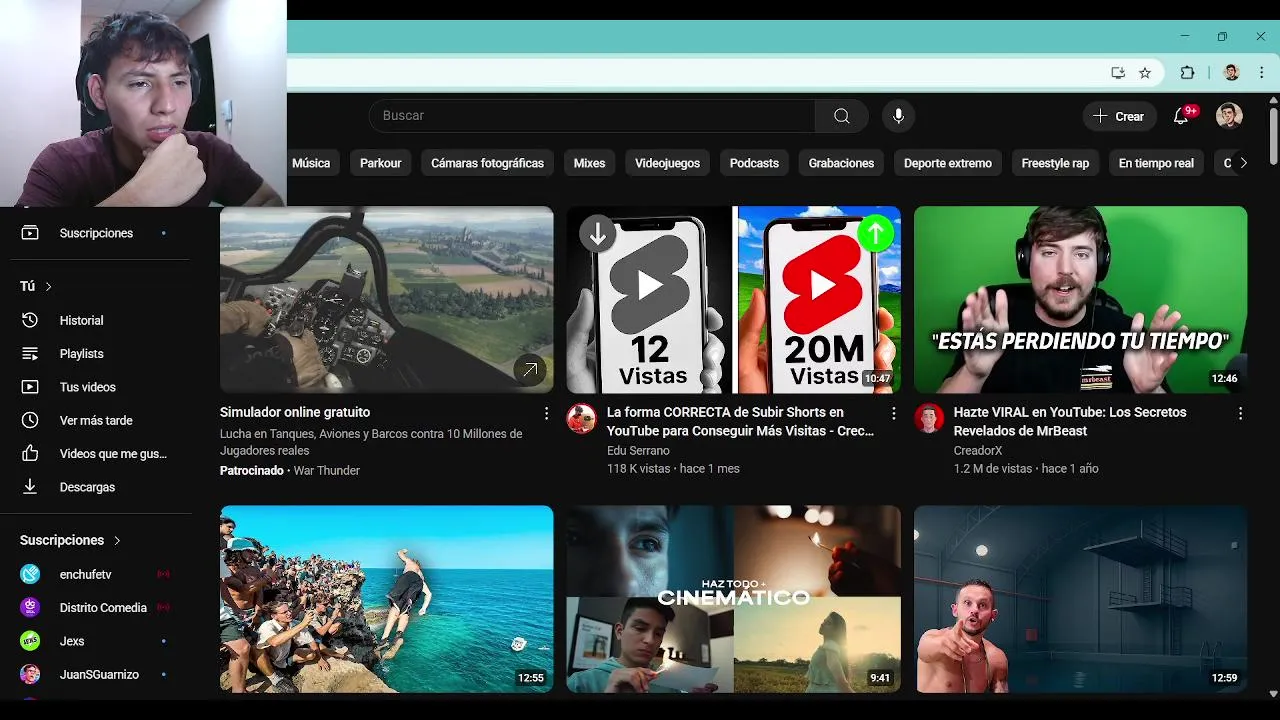
Task: Play War Thunder cockpit thumbnail
Action: 386,300
